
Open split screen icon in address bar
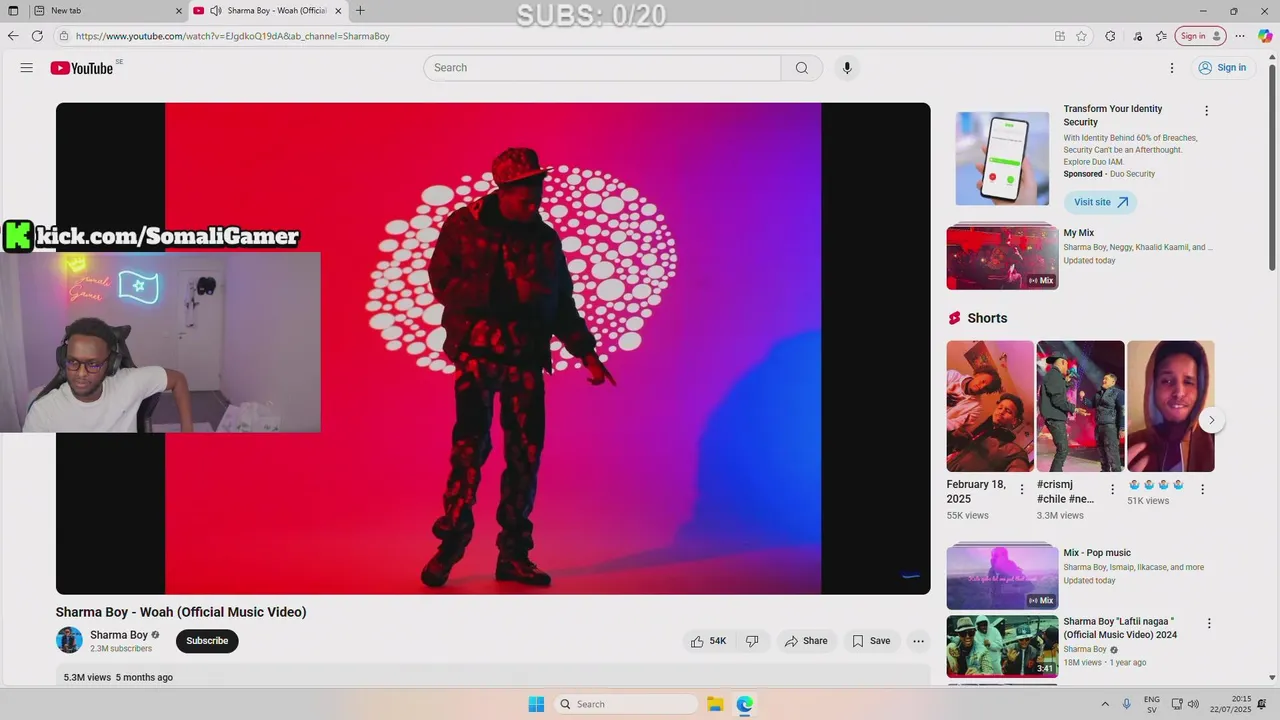tap(1060, 36)
